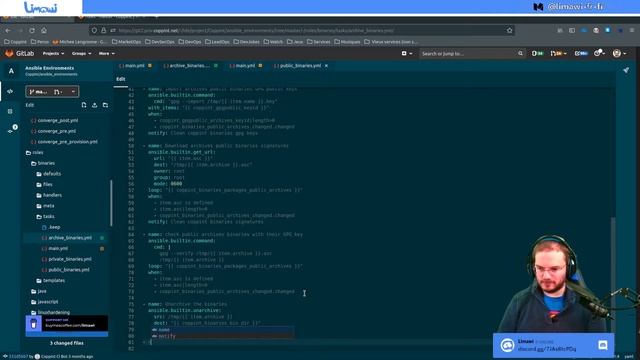640x360 pixels.
Task: Expand the javascript folder
Action: [x=44, y=302]
